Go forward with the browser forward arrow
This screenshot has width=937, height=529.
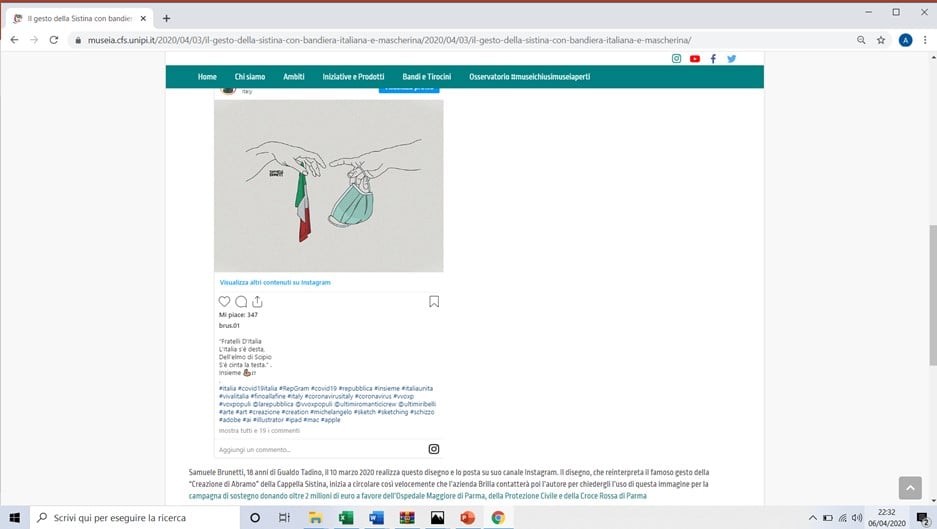34,40
